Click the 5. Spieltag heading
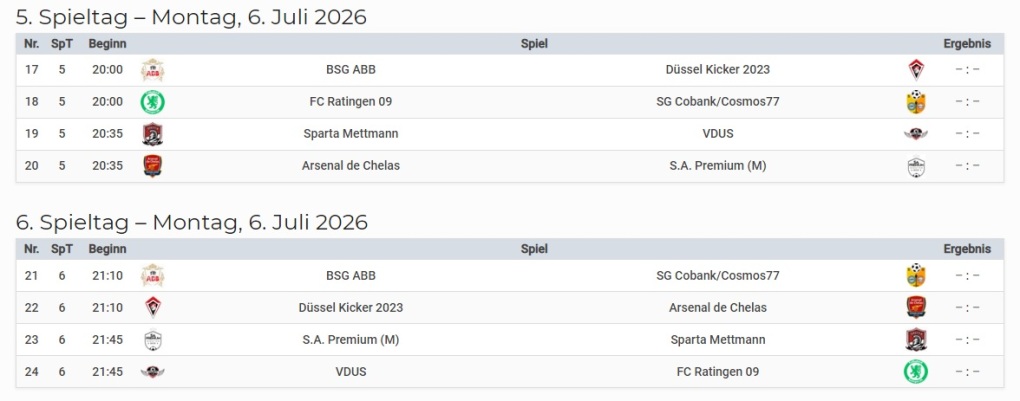The width and height of the screenshot is (1020, 401). (191, 17)
